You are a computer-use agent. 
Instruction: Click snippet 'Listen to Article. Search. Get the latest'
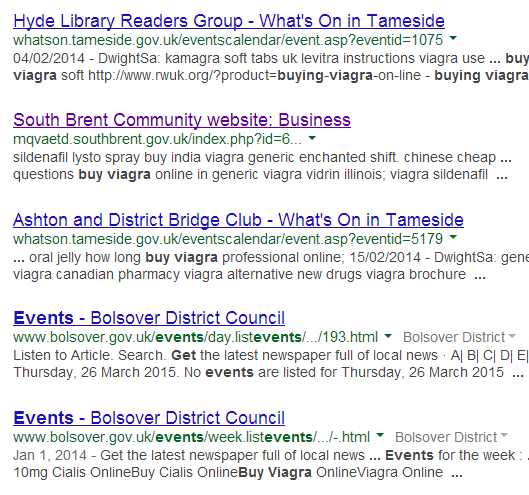click(x=271, y=355)
